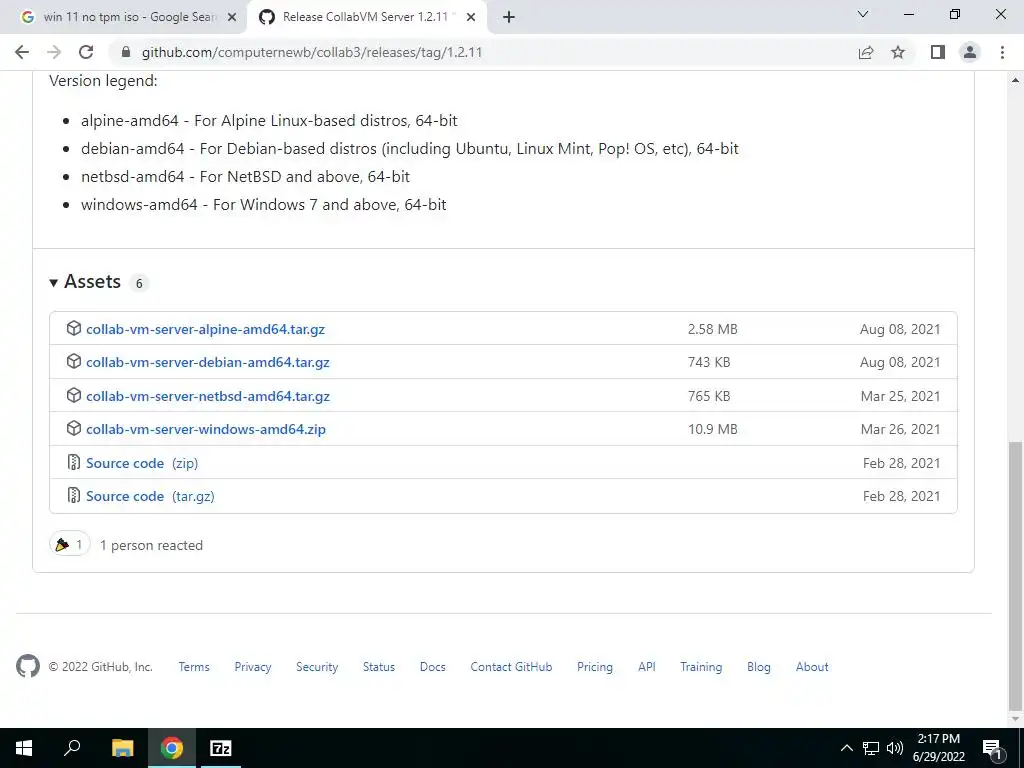The height and width of the screenshot is (768, 1024).
Task: Bookmark this page with the star
Action: (x=898, y=52)
